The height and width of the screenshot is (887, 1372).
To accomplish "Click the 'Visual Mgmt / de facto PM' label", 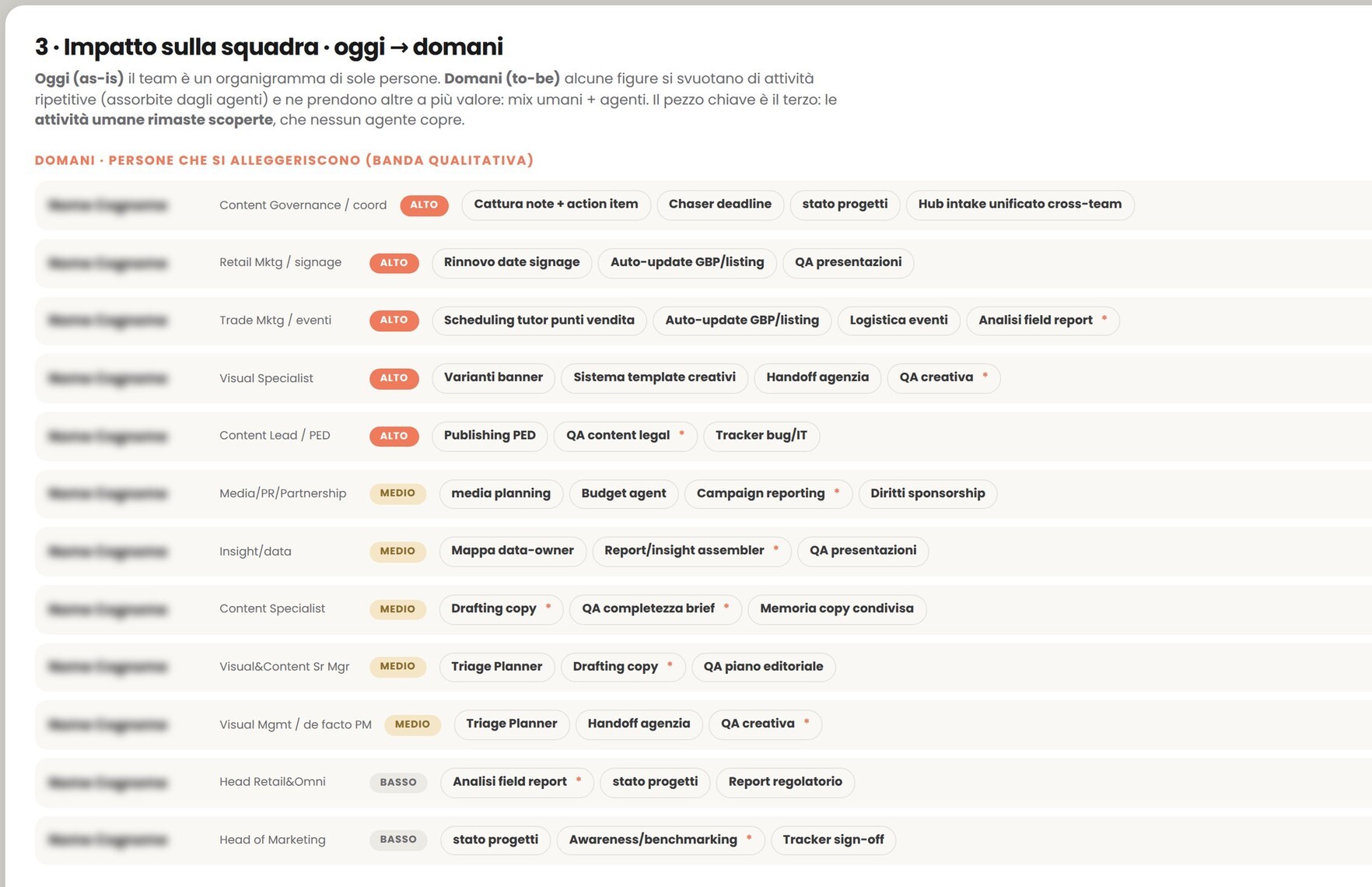I will 296,725.
